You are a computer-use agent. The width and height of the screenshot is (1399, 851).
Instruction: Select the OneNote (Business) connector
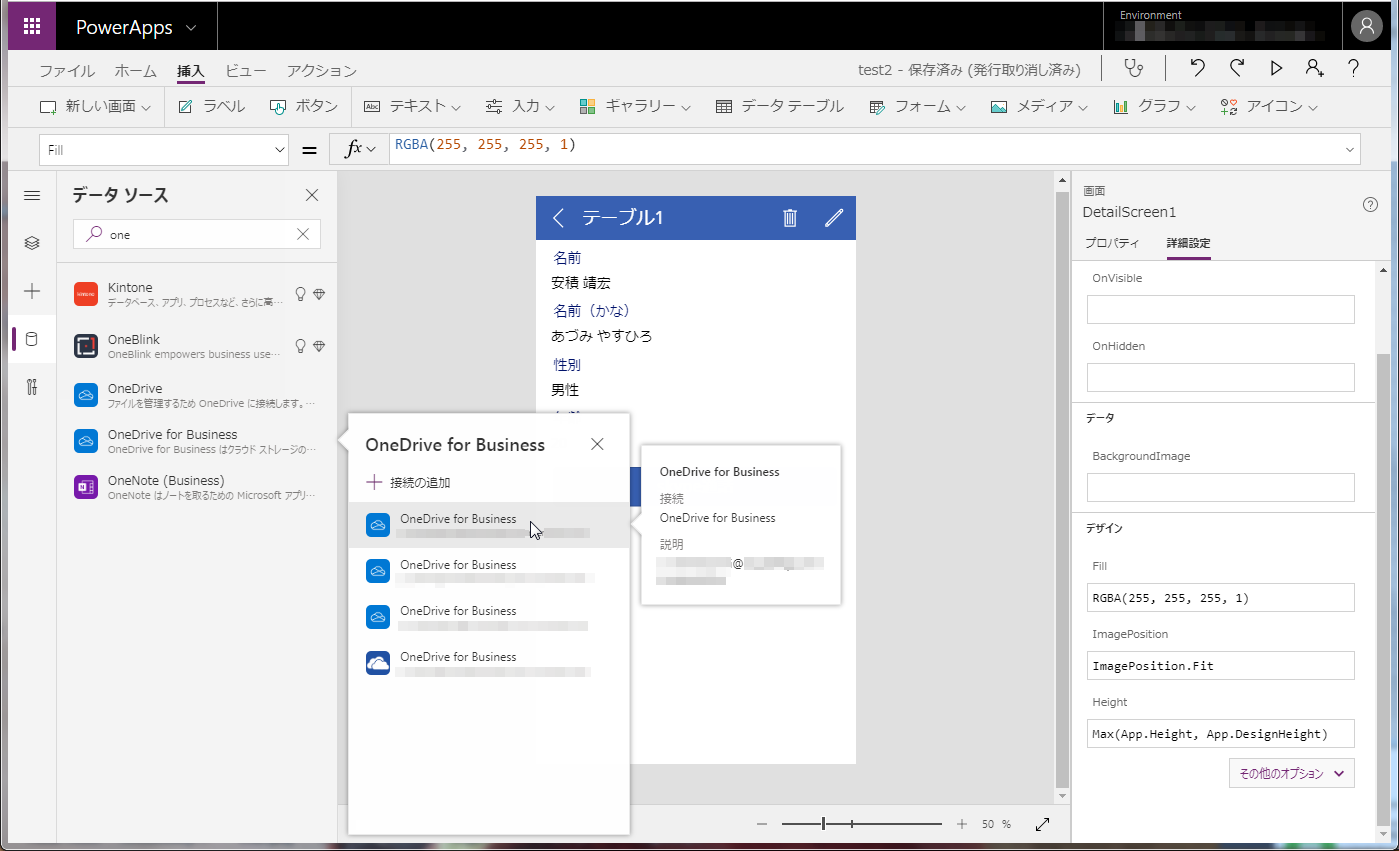(197, 486)
